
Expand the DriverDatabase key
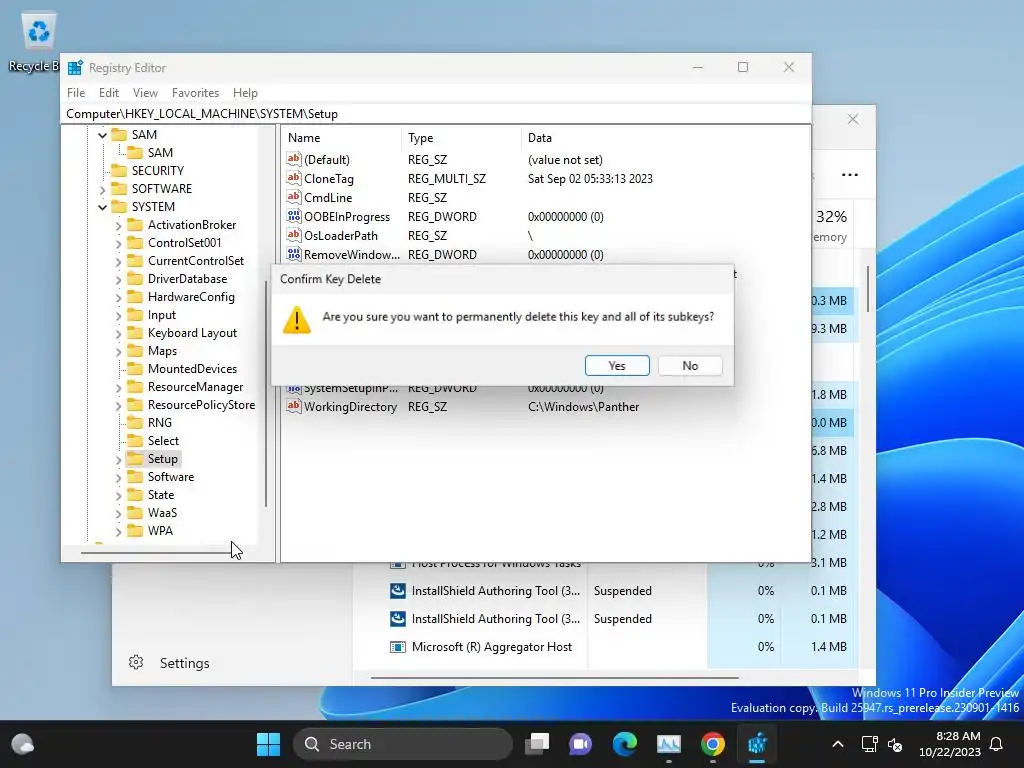click(x=118, y=280)
